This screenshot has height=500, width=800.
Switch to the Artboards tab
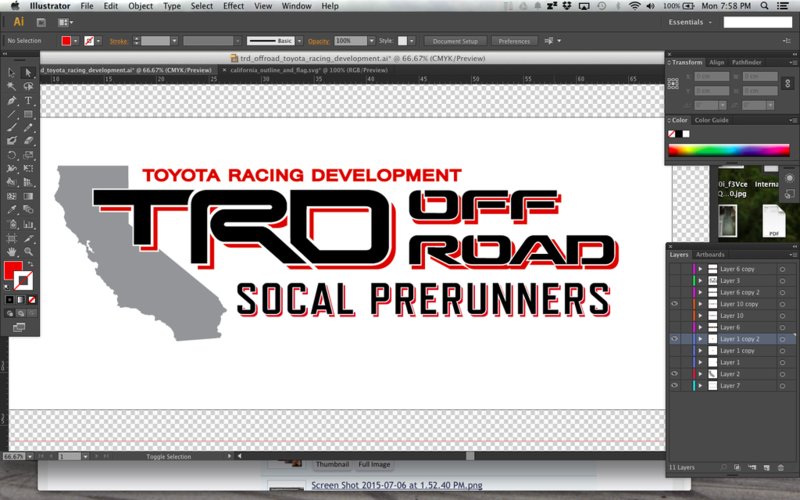(710, 254)
